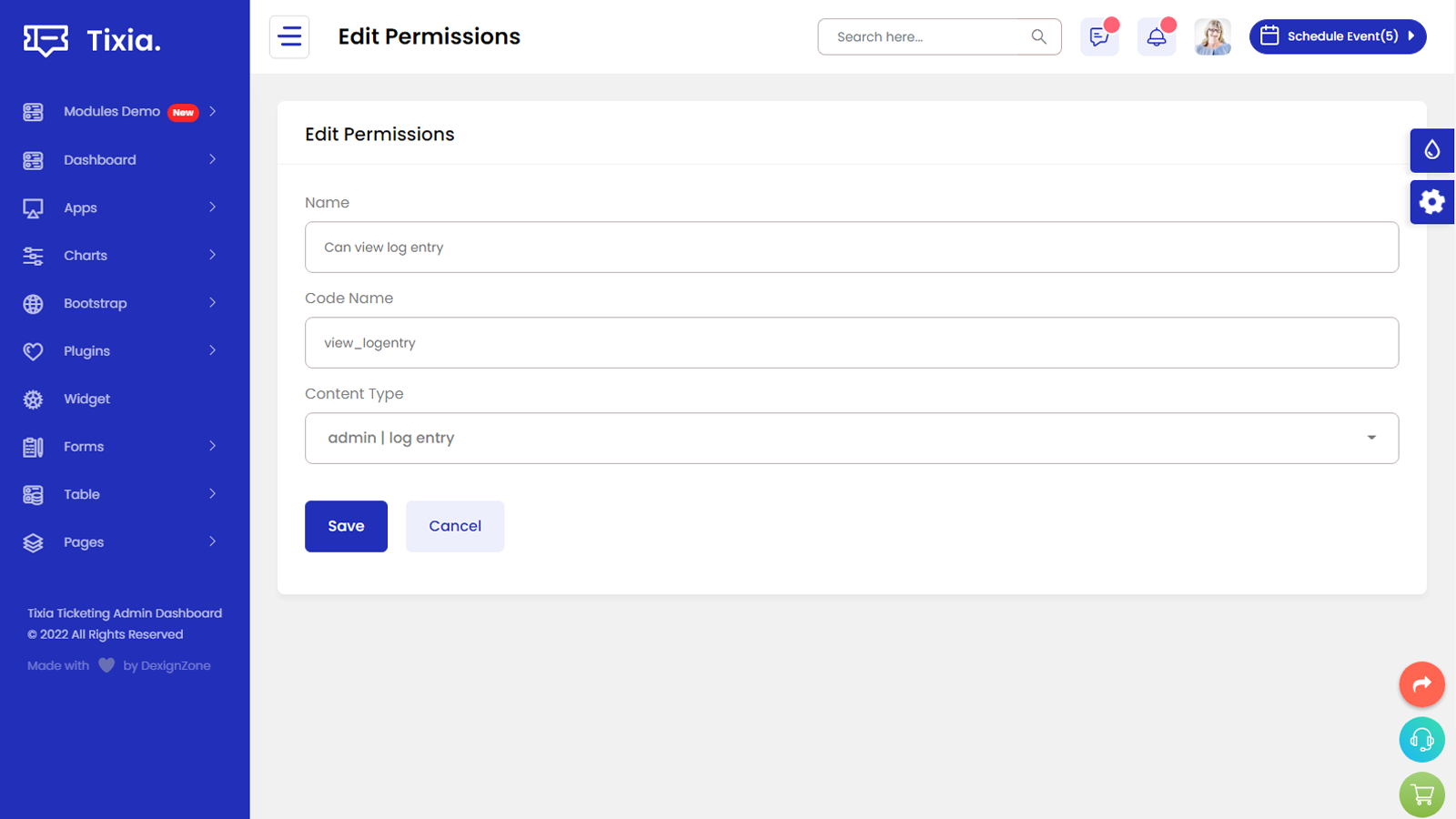Screen dimensions: 1456x819
Task: Click the search magnifier icon
Action: (1038, 37)
